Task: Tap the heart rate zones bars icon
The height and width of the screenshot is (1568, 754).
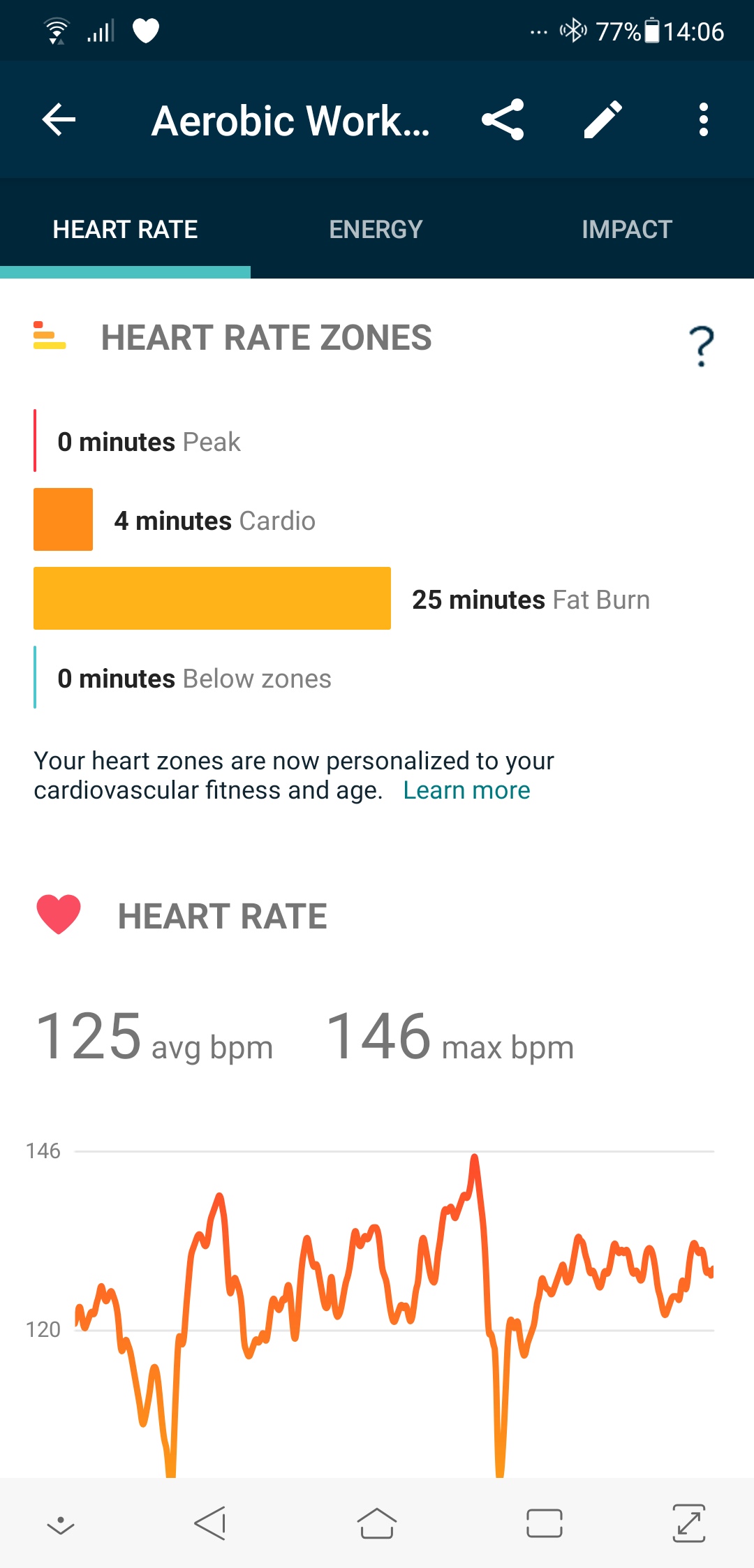Action: 50,336
